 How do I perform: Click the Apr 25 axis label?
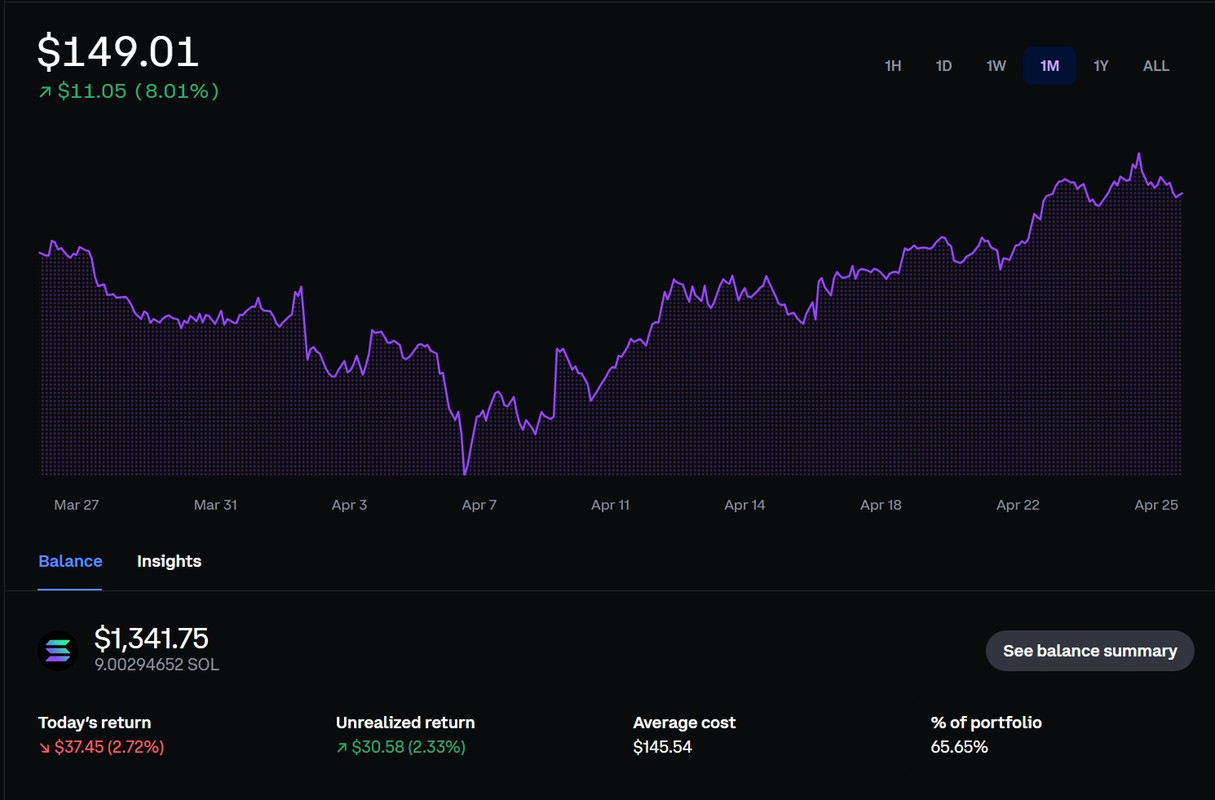pos(1156,505)
